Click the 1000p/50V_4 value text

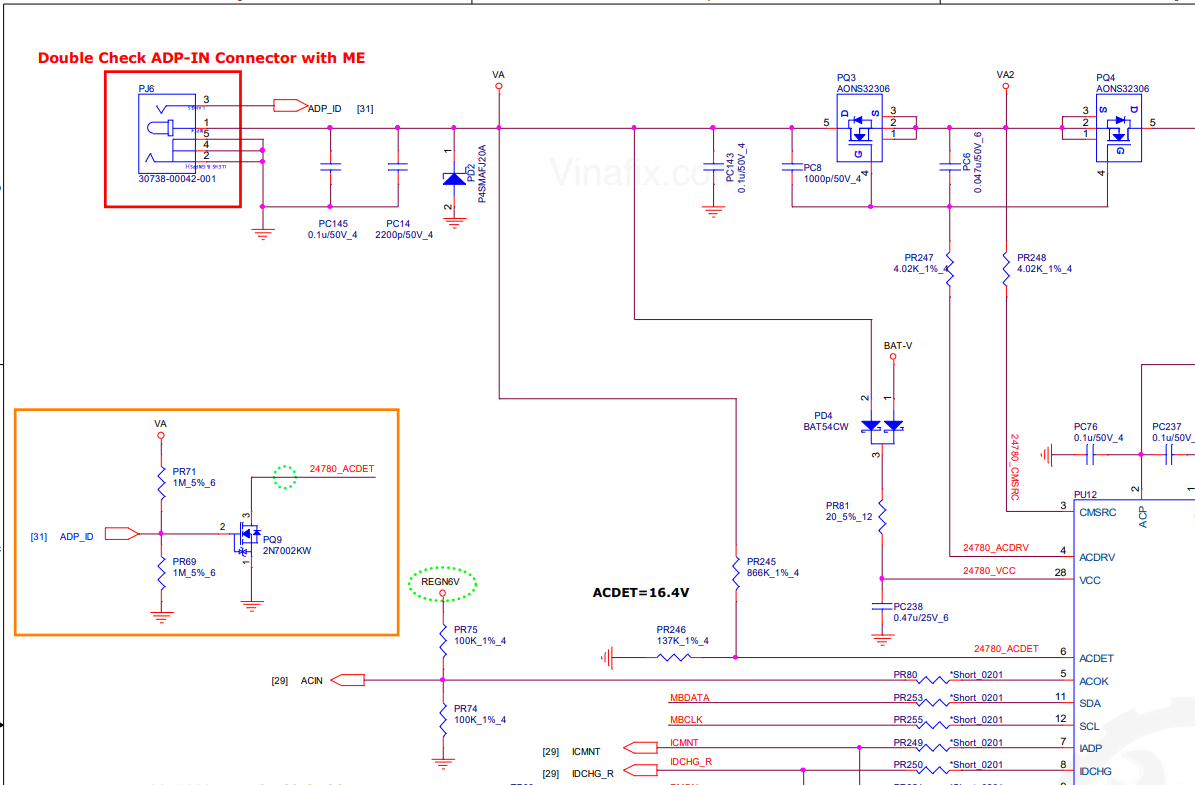pos(832,179)
